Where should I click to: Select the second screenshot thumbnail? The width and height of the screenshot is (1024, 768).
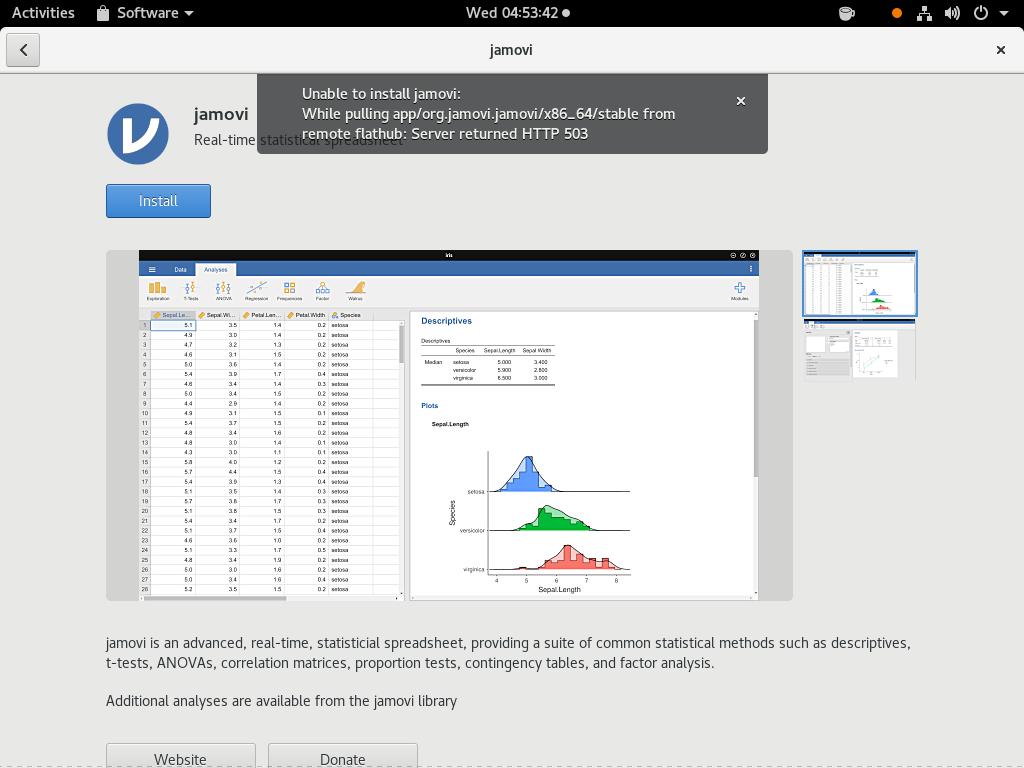click(859, 350)
